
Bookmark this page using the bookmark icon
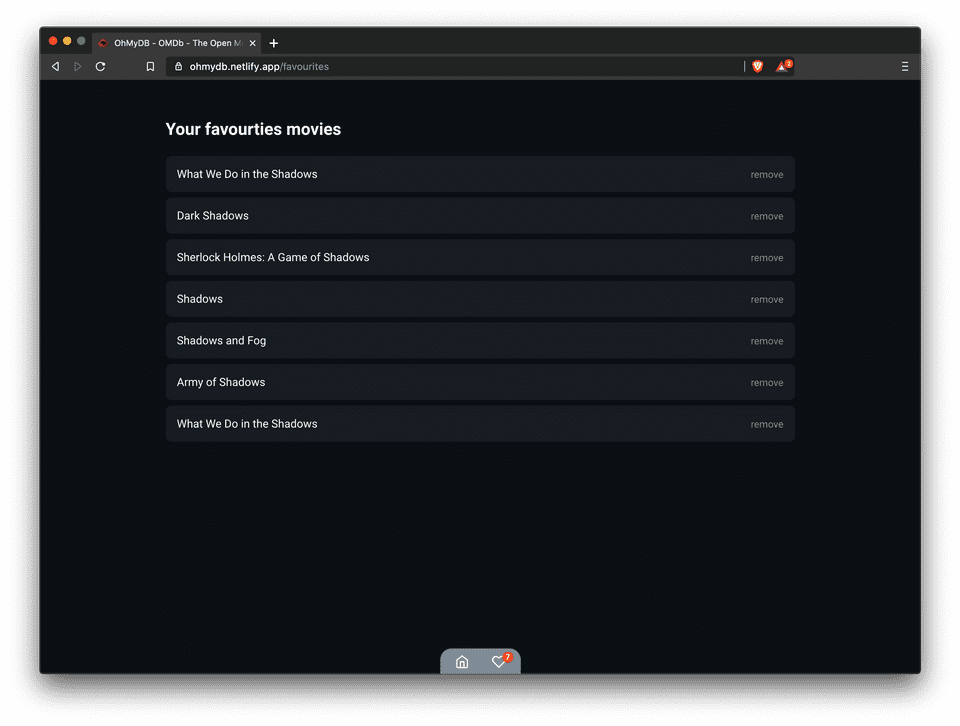tap(150, 67)
